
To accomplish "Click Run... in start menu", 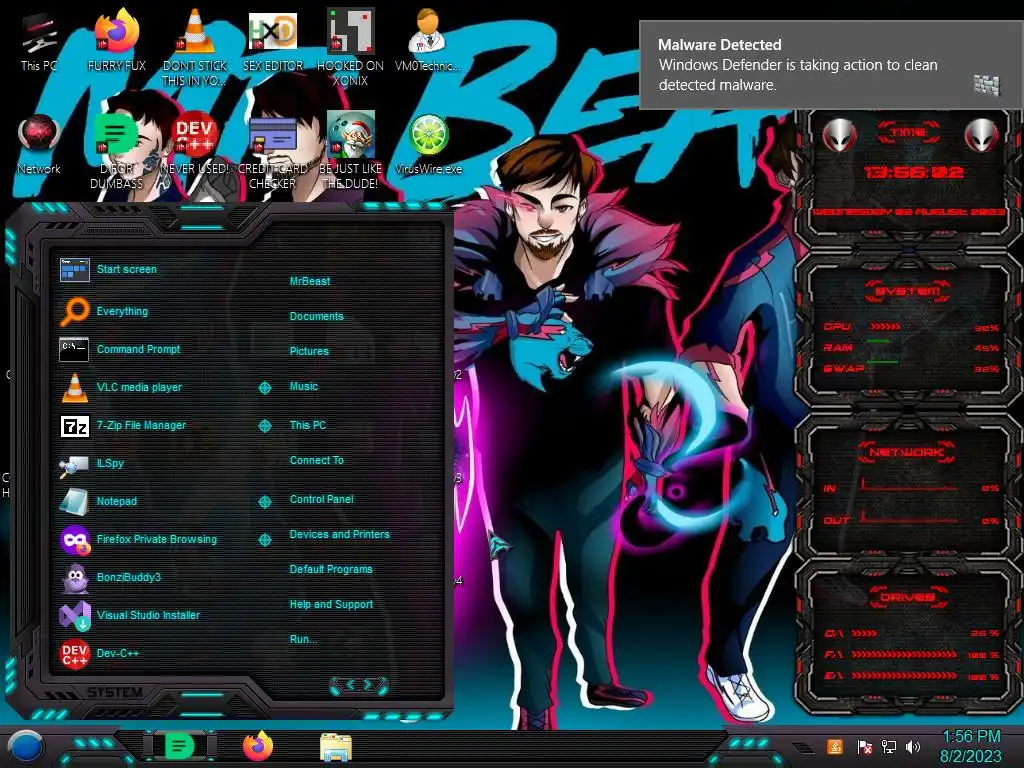I will [303, 639].
